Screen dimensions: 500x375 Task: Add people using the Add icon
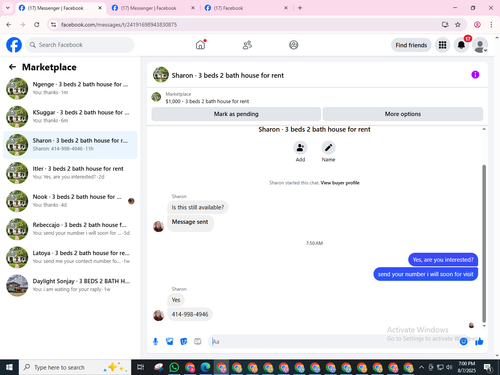(300, 148)
